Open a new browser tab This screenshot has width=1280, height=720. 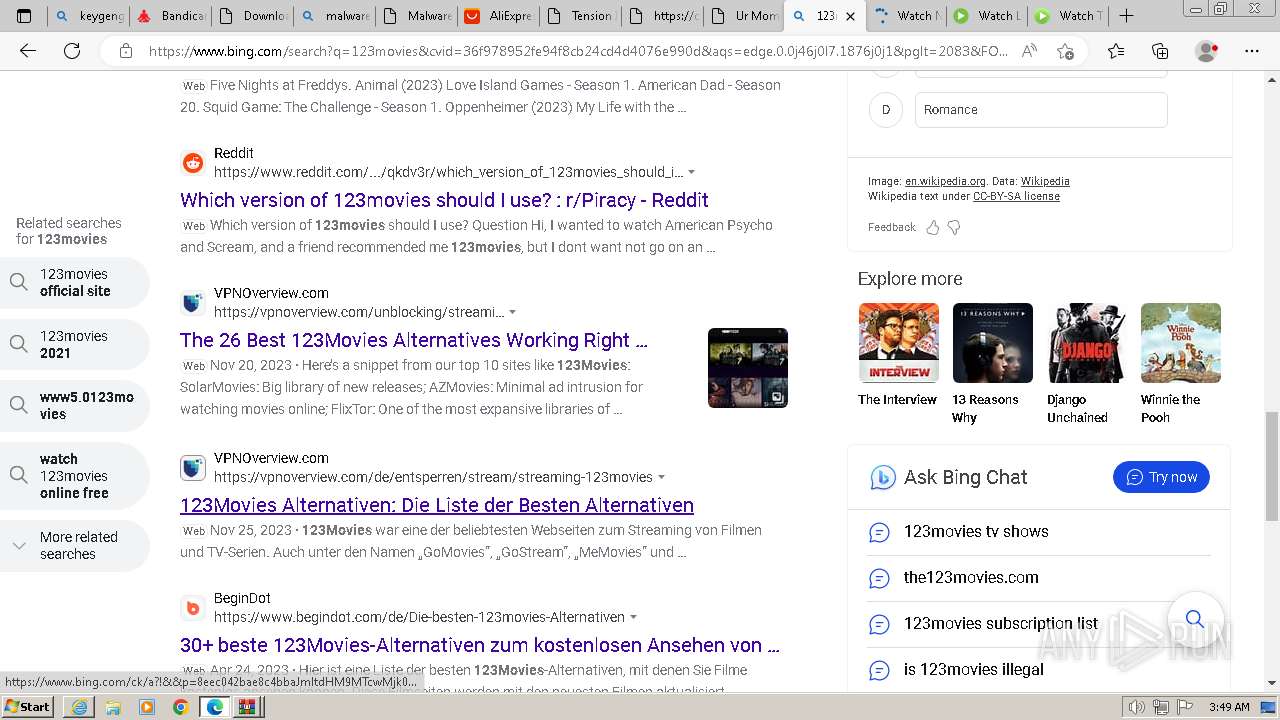pos(1126,16)
